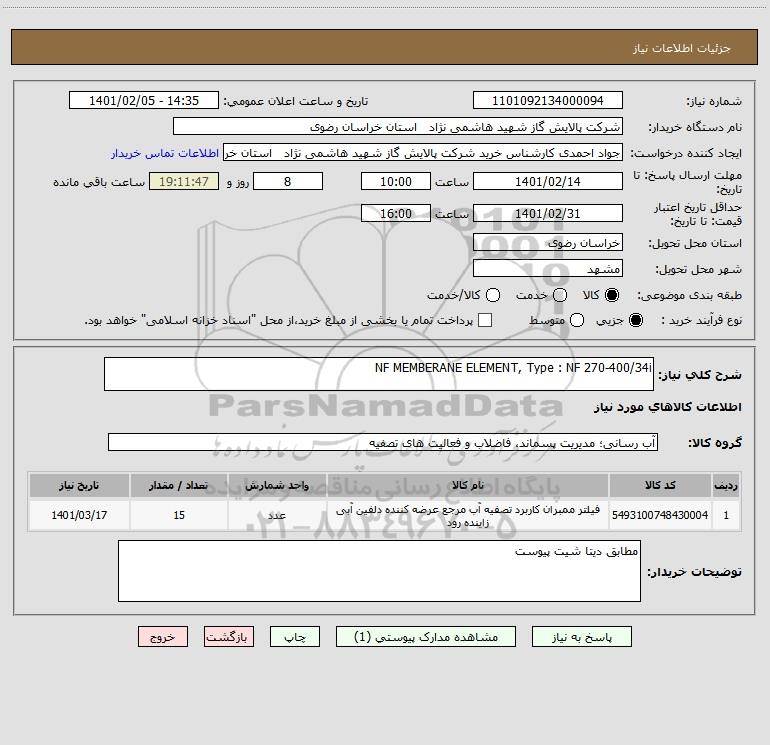Click row number 1 cell
770x745 pixels.
point(726,515)
